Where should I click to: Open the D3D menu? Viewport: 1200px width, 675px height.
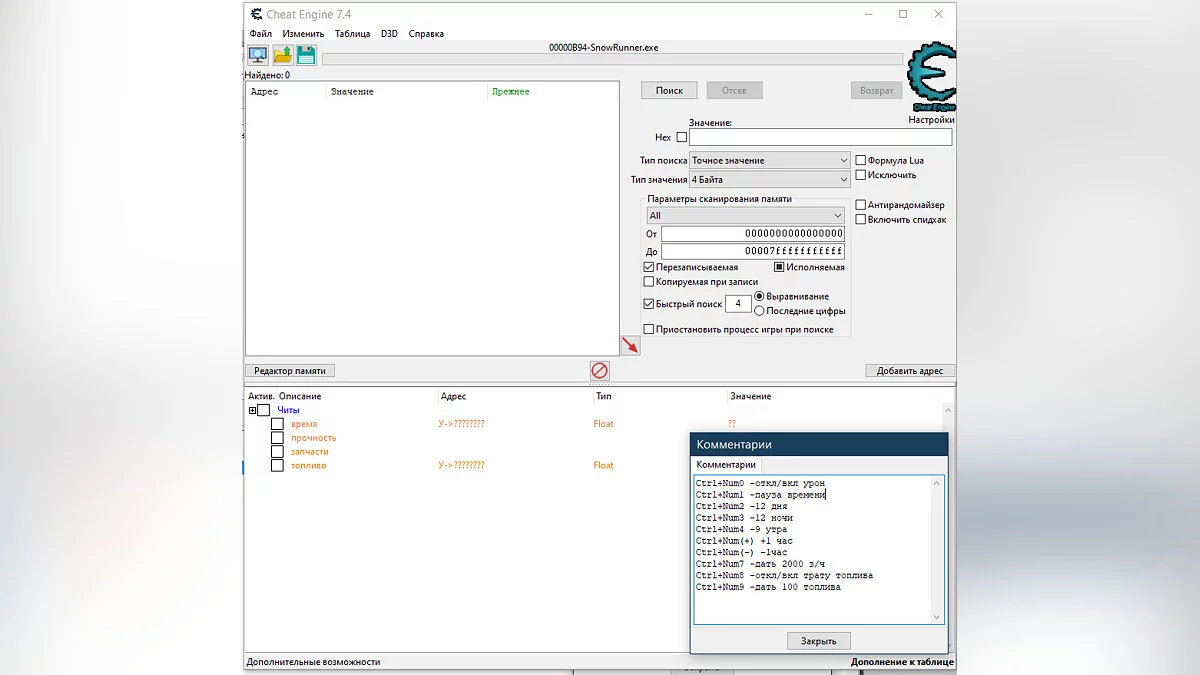[x=389, y=34]
